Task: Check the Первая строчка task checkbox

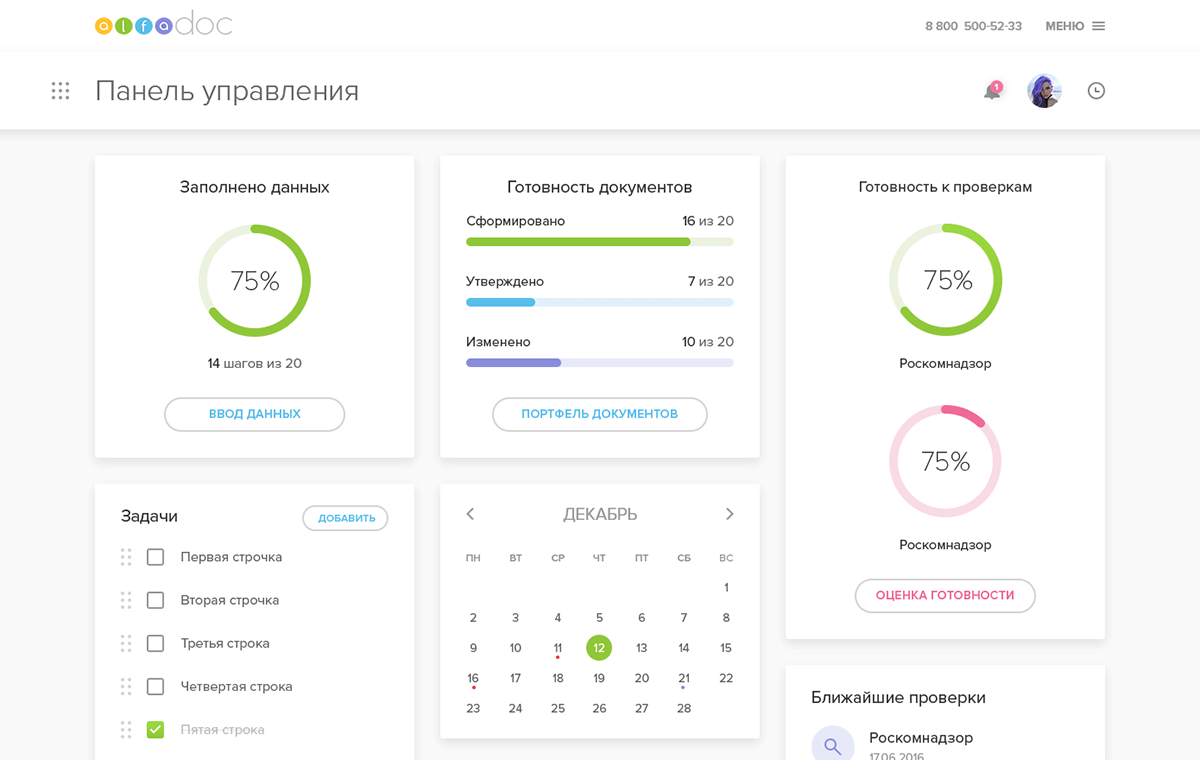Action: (155, 557)
